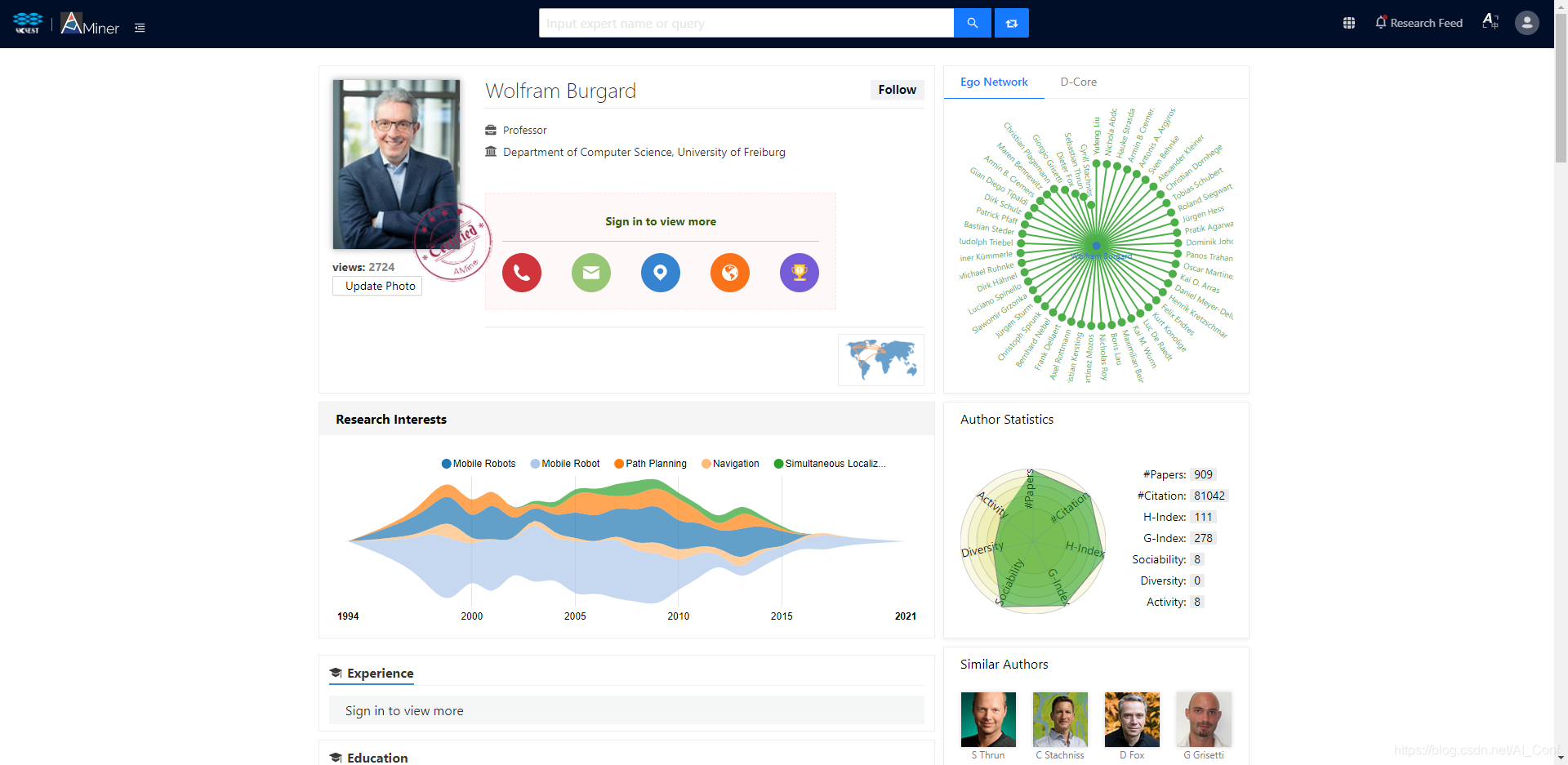This screenshot has width=1568, height=765.
Task: Click the #Citation value 81042
Action: pyautogui.click(x=1209, y=496)
